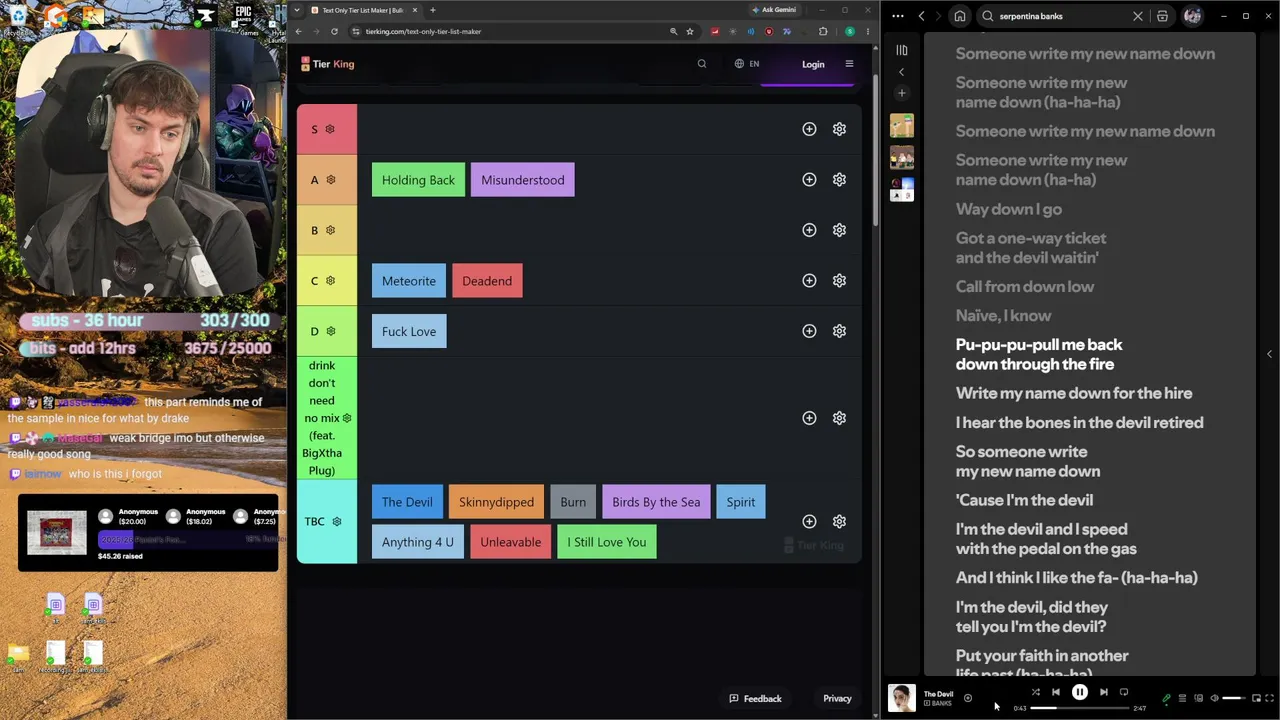Select the Meteorite tier item

tap(409, 281)
